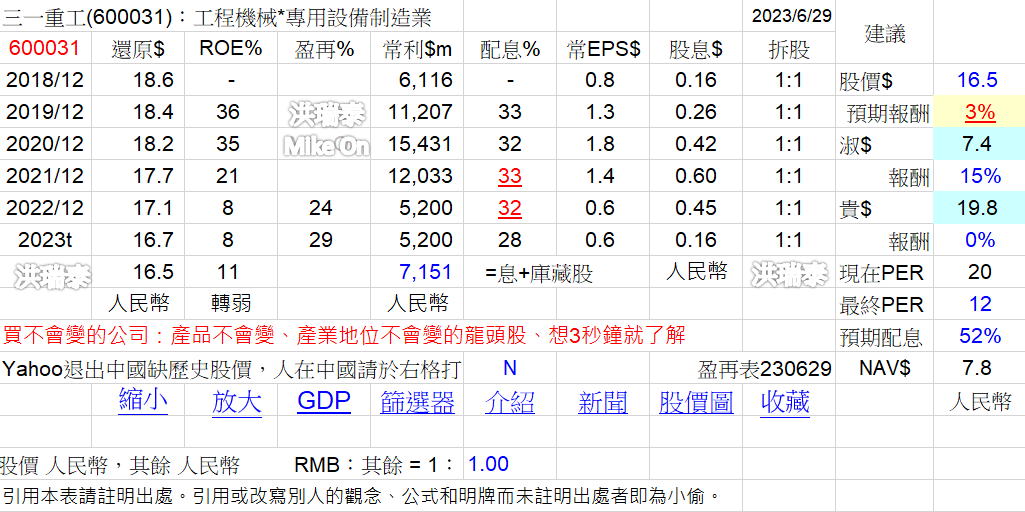Select the red stock code 600031

click(x=44, y=48)
